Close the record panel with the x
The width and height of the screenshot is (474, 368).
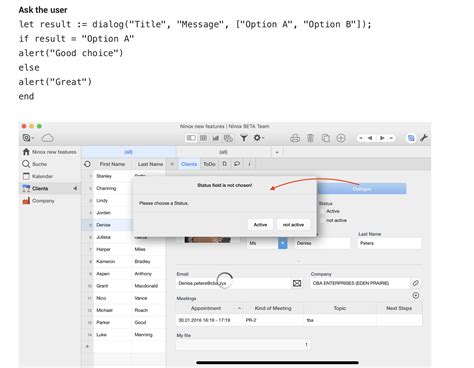[172, 164]
